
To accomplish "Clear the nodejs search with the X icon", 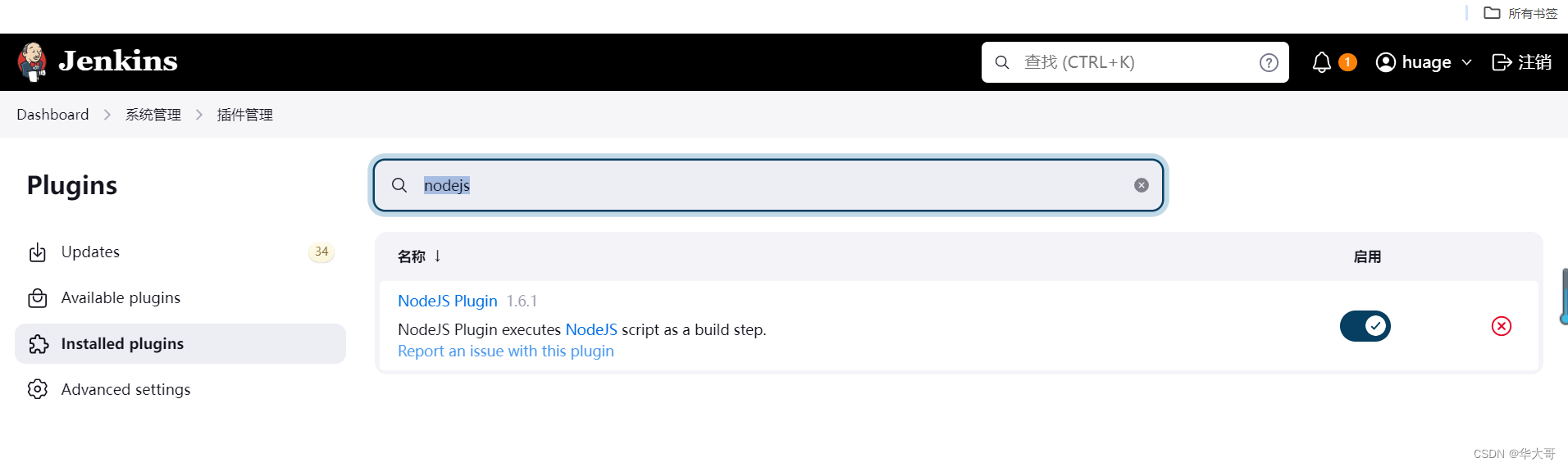I will click(1141, 185).
